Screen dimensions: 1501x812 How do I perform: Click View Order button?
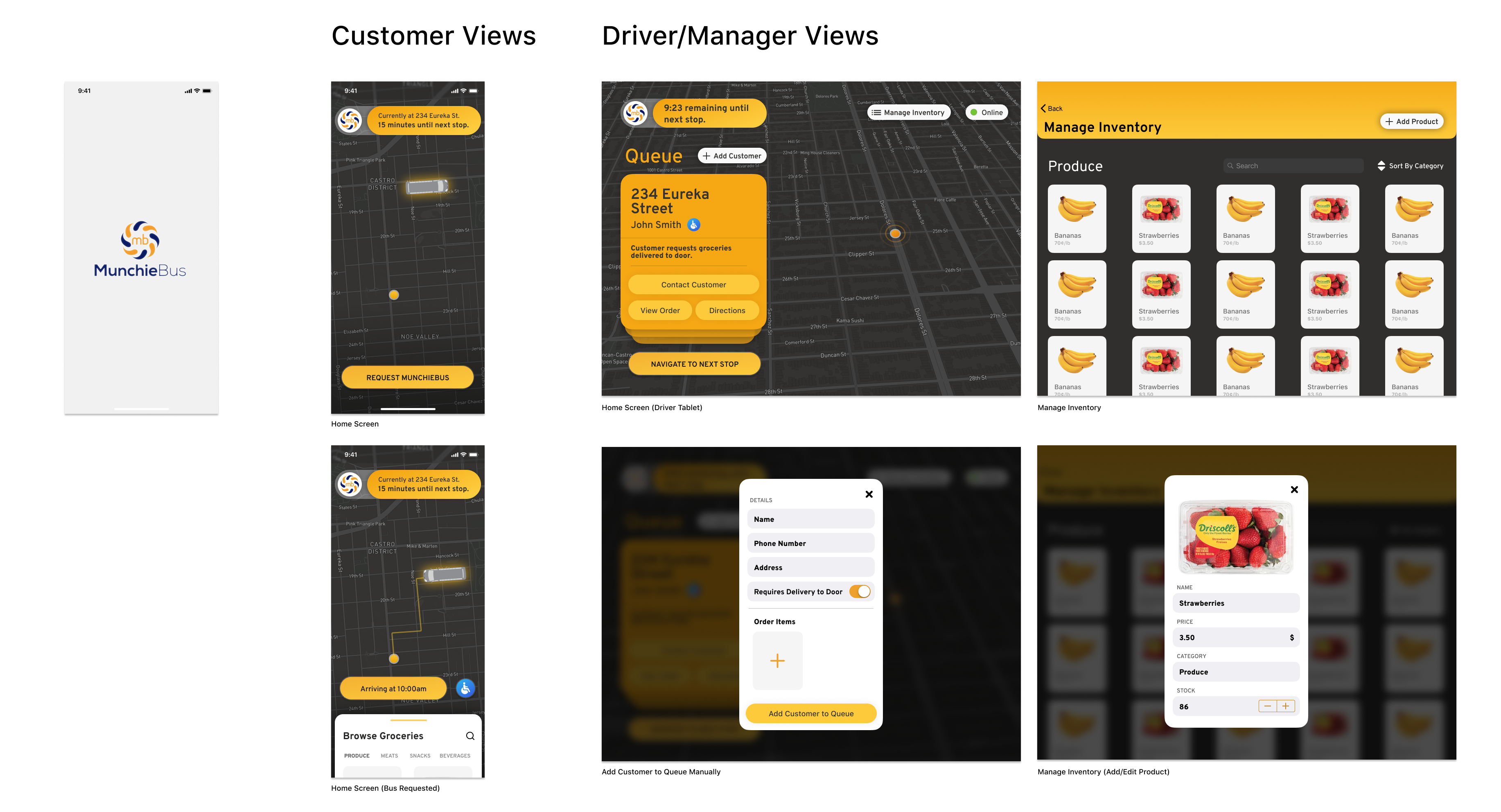(659, 311)
